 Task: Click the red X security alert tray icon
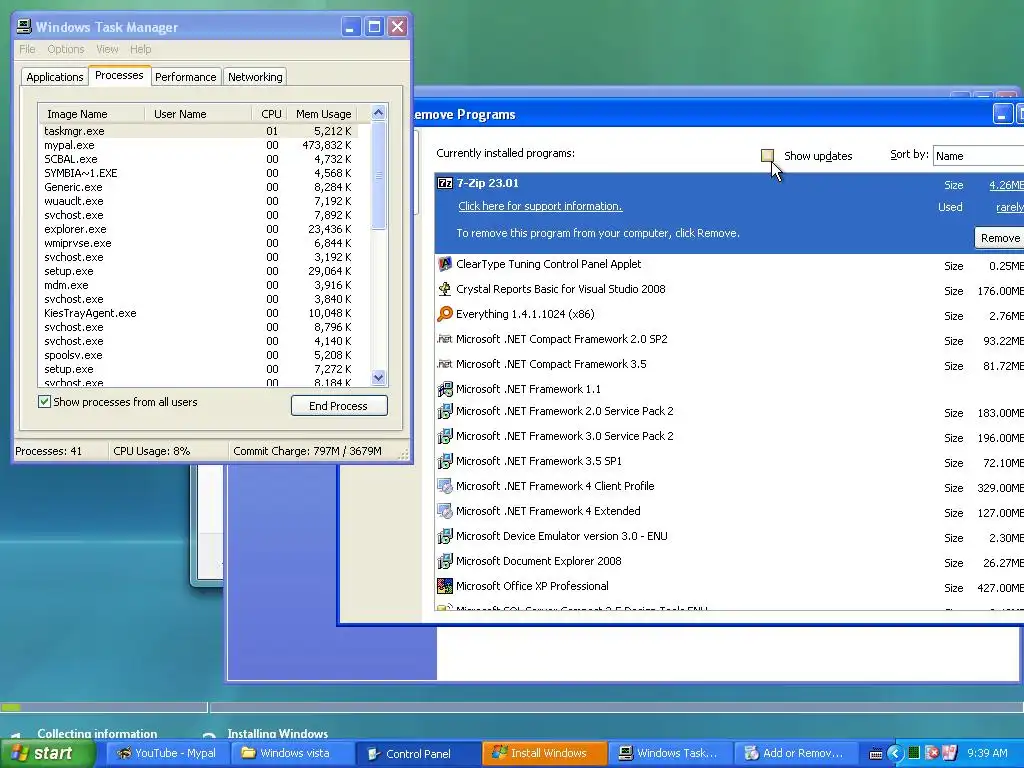(932, 754)
